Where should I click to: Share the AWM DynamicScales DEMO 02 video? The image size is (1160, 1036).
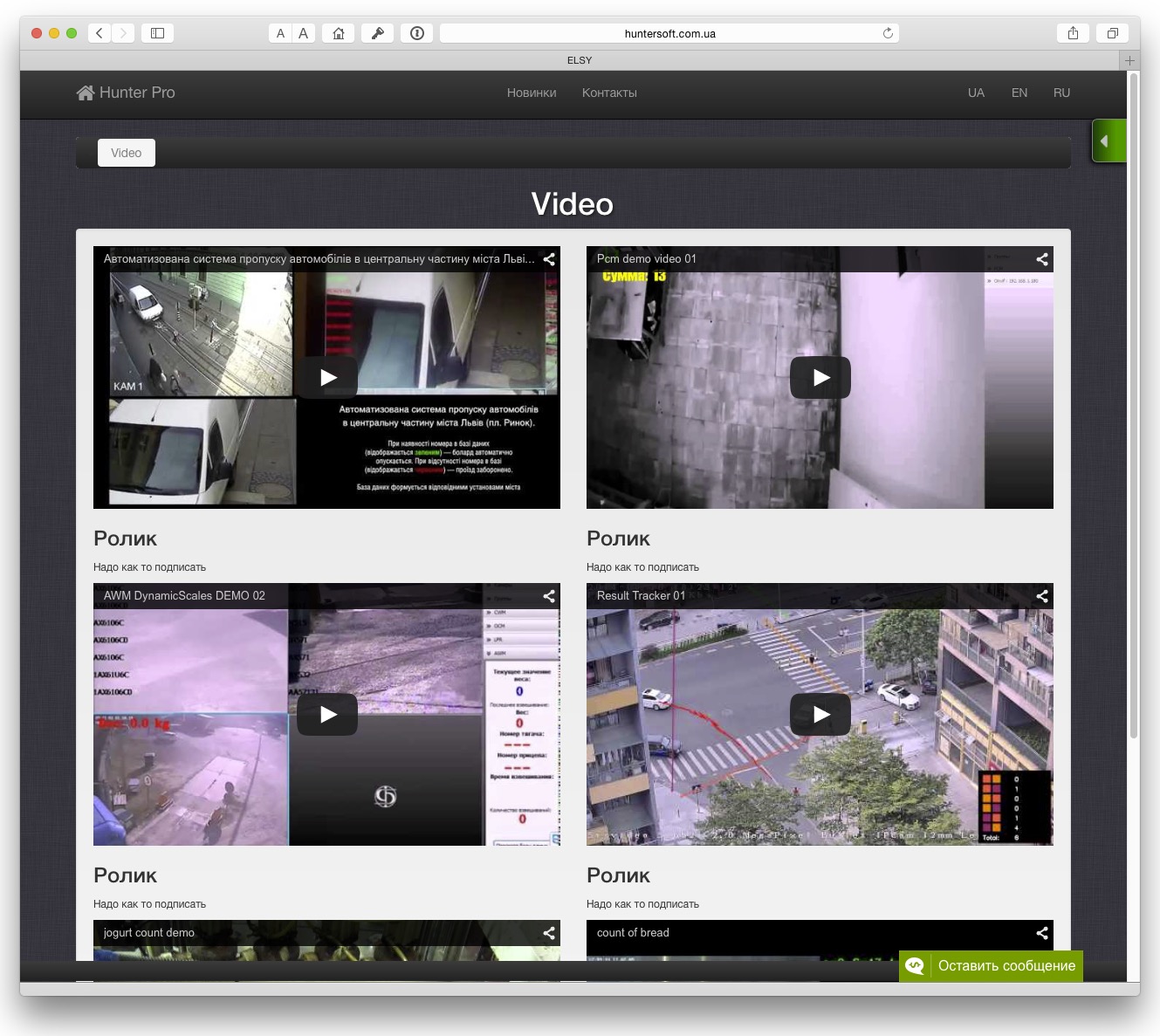tap(549, 596)
